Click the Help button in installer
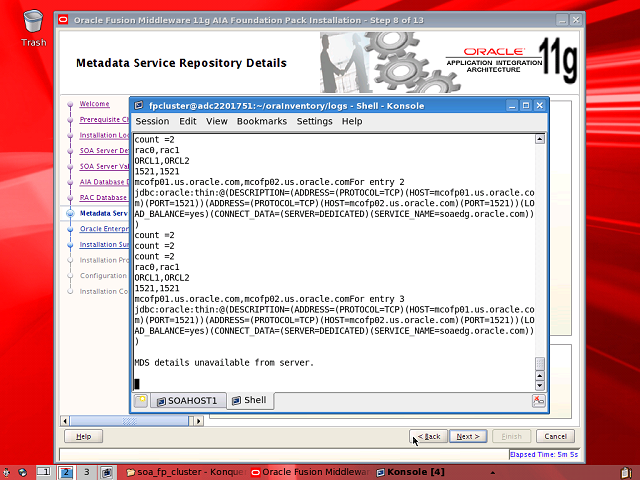This screenshot has width=640, height=480. click(84, 436)
